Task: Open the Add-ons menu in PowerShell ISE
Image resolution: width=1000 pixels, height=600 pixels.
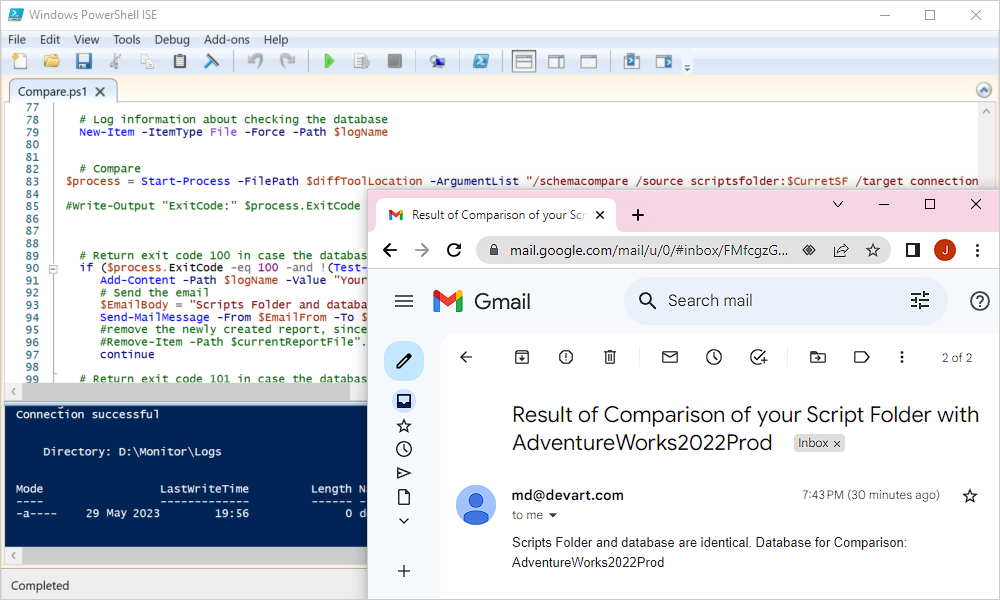Action: pyautogui.click(x=226, y=40)
